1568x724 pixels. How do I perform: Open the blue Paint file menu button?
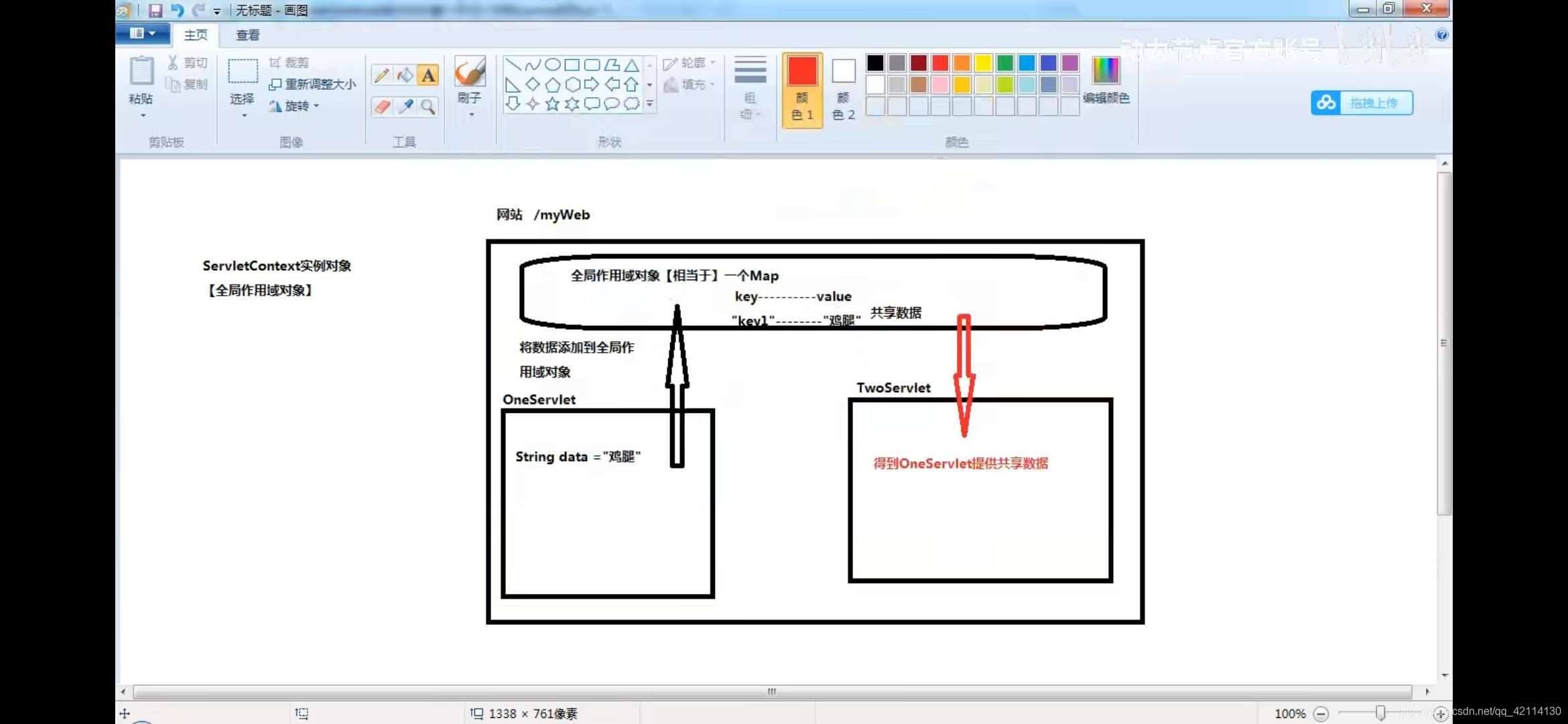point(142,34)
